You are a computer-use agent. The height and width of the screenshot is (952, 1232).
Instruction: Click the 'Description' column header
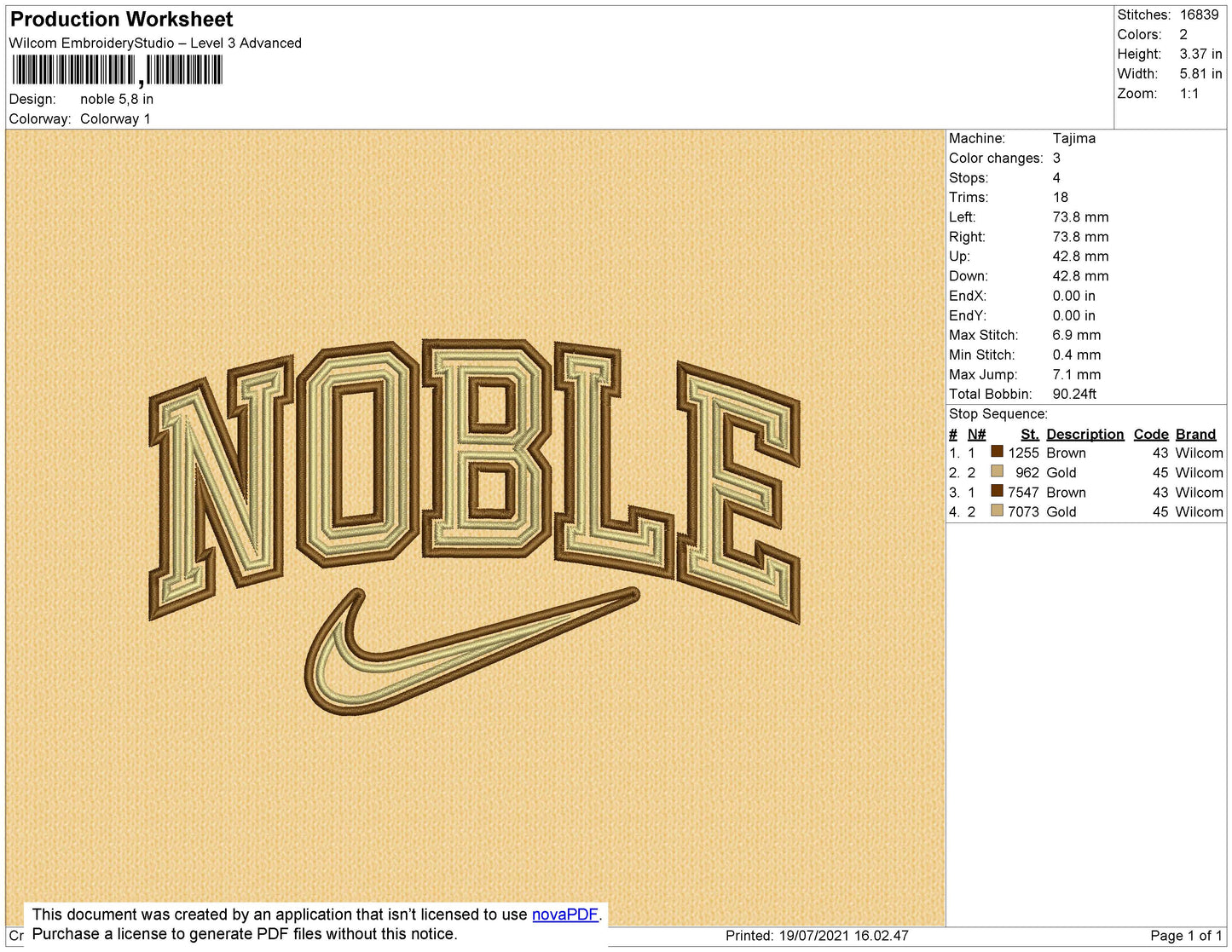tap(1085, 434)
